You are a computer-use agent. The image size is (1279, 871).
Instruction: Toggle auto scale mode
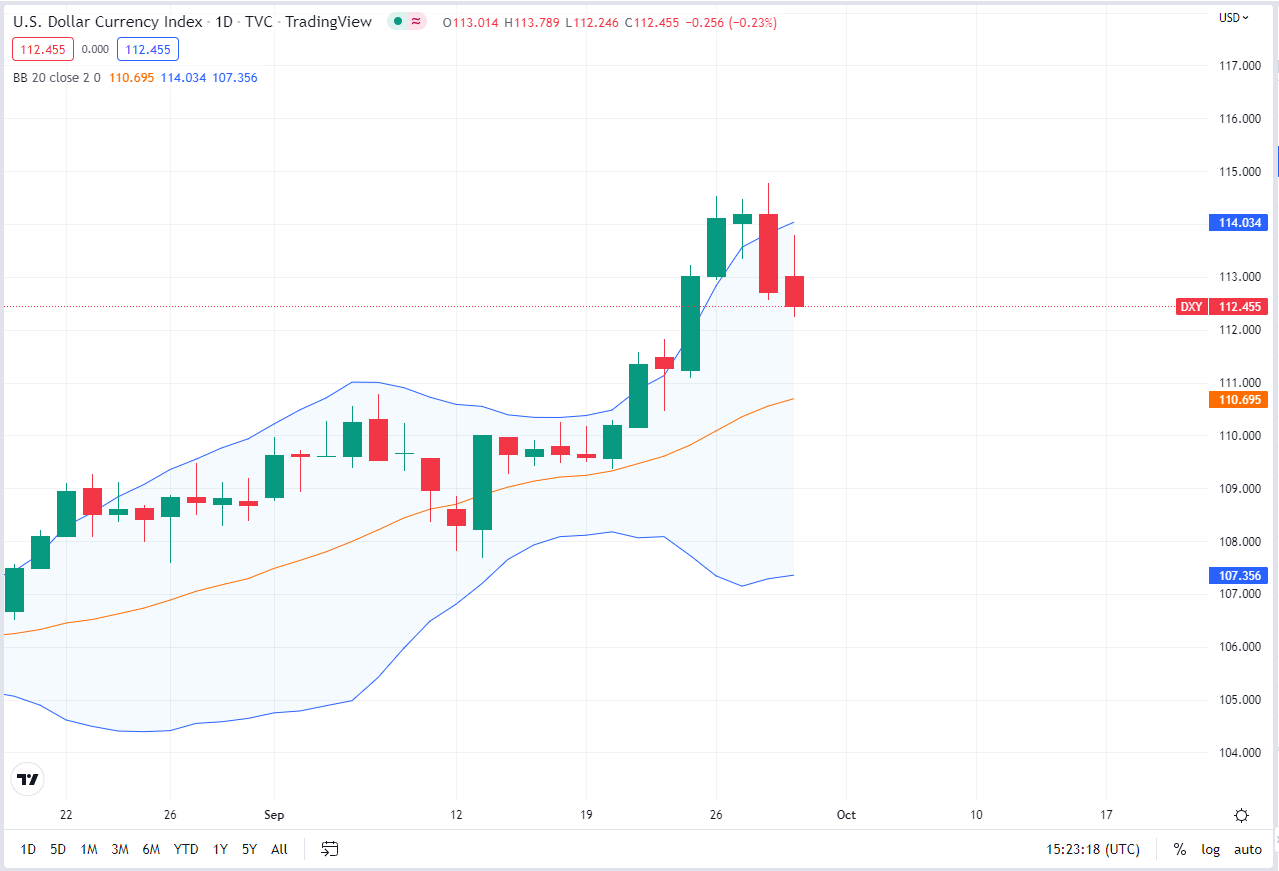pos(1247,849)
